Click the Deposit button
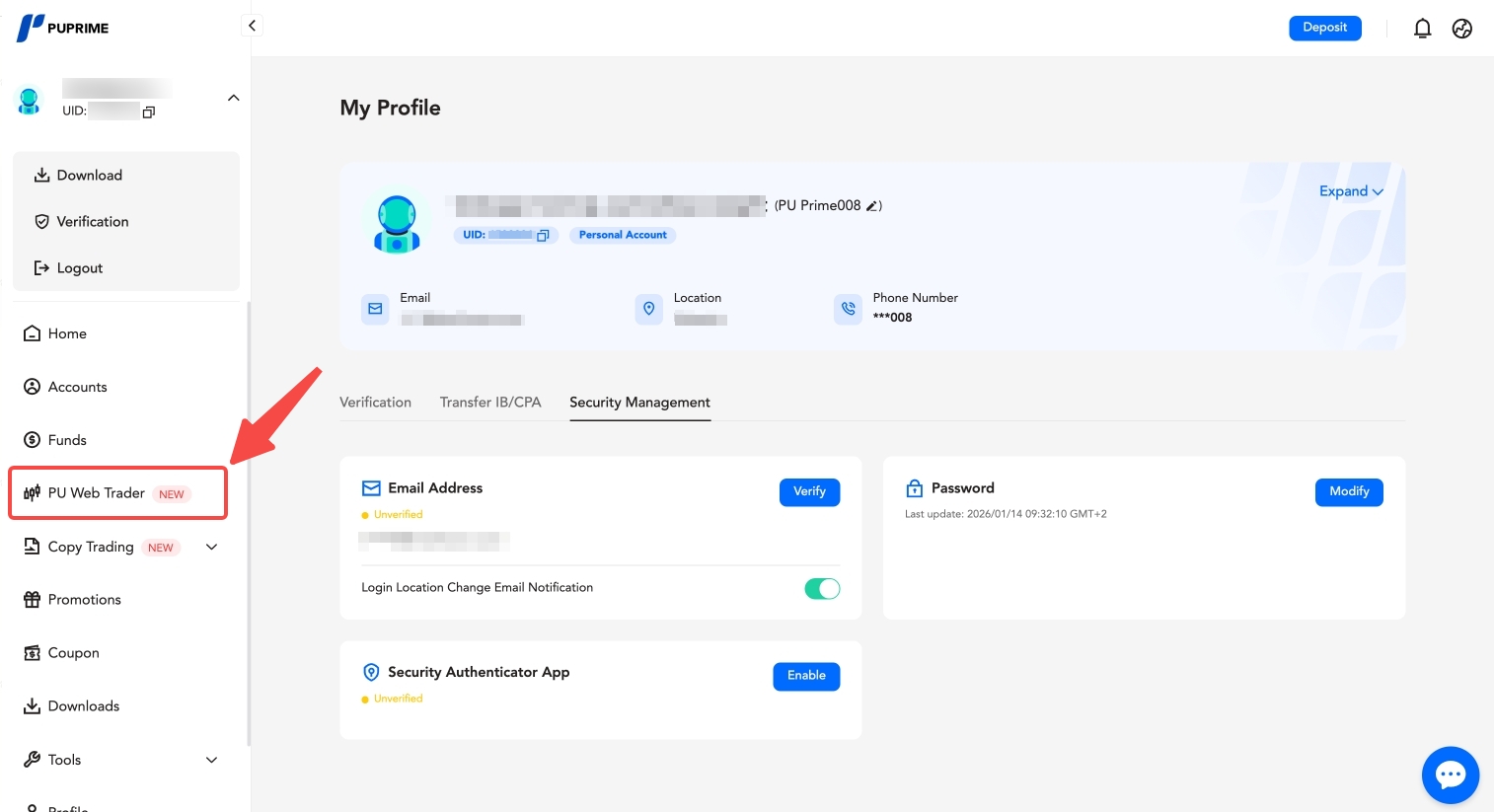1494x812 pixels. [1324, 28]
